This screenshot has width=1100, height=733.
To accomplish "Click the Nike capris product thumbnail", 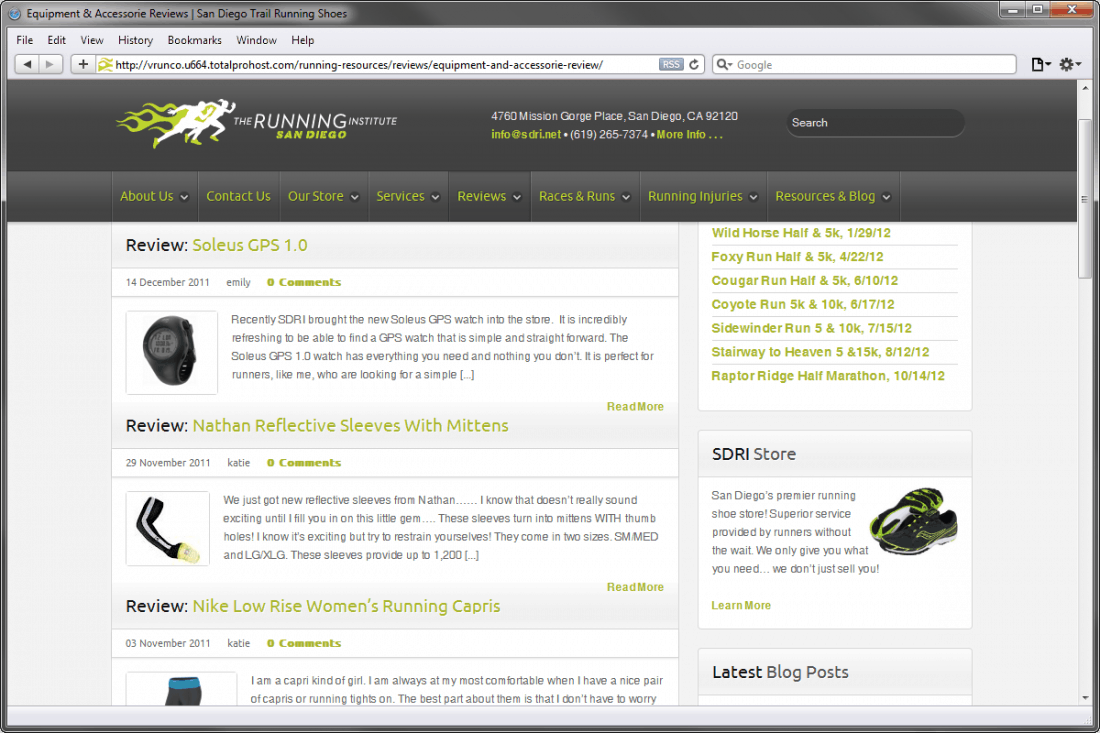I will pos(181,690).
